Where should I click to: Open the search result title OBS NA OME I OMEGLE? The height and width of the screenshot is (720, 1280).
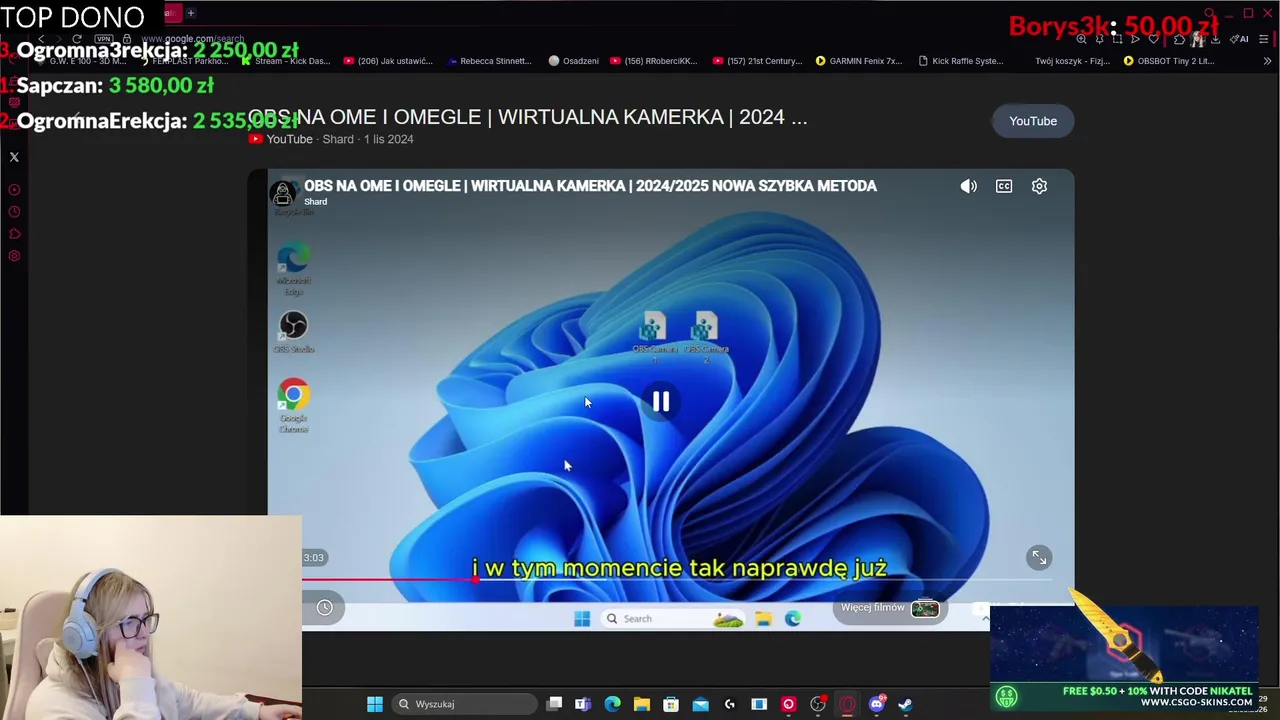[527, 117]
